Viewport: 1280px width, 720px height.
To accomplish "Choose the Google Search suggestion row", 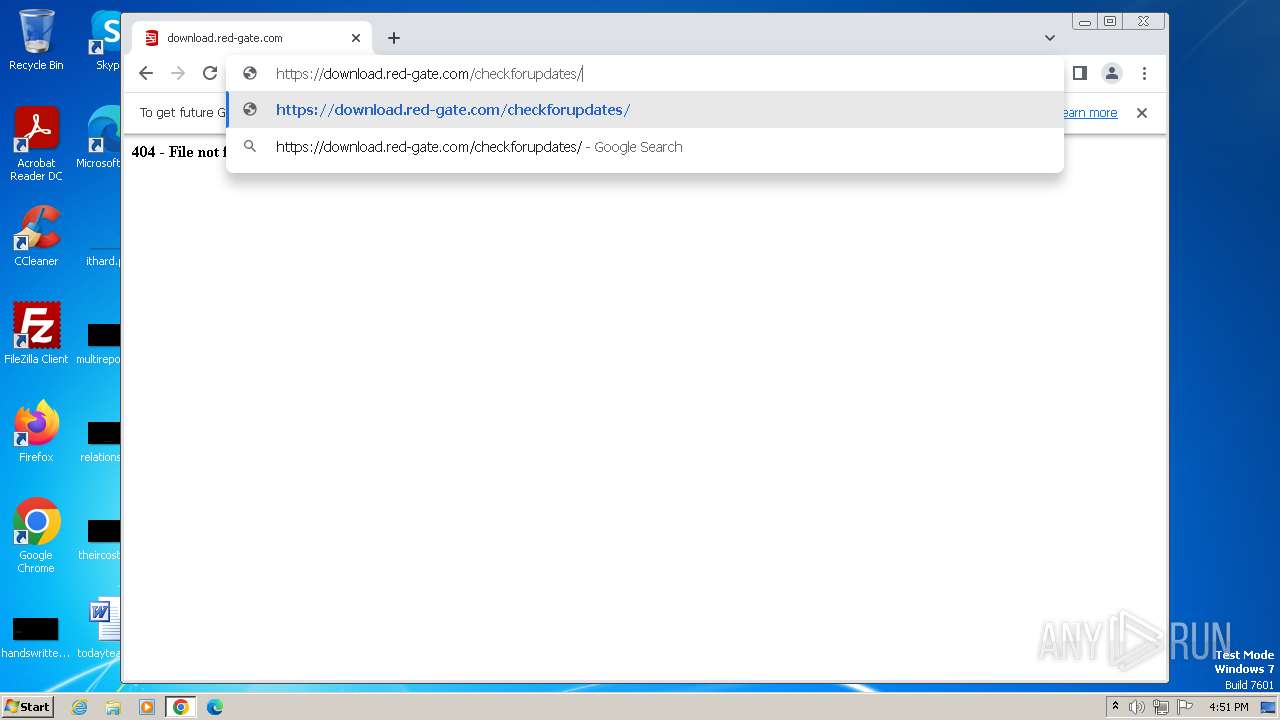I will [645, 147].
